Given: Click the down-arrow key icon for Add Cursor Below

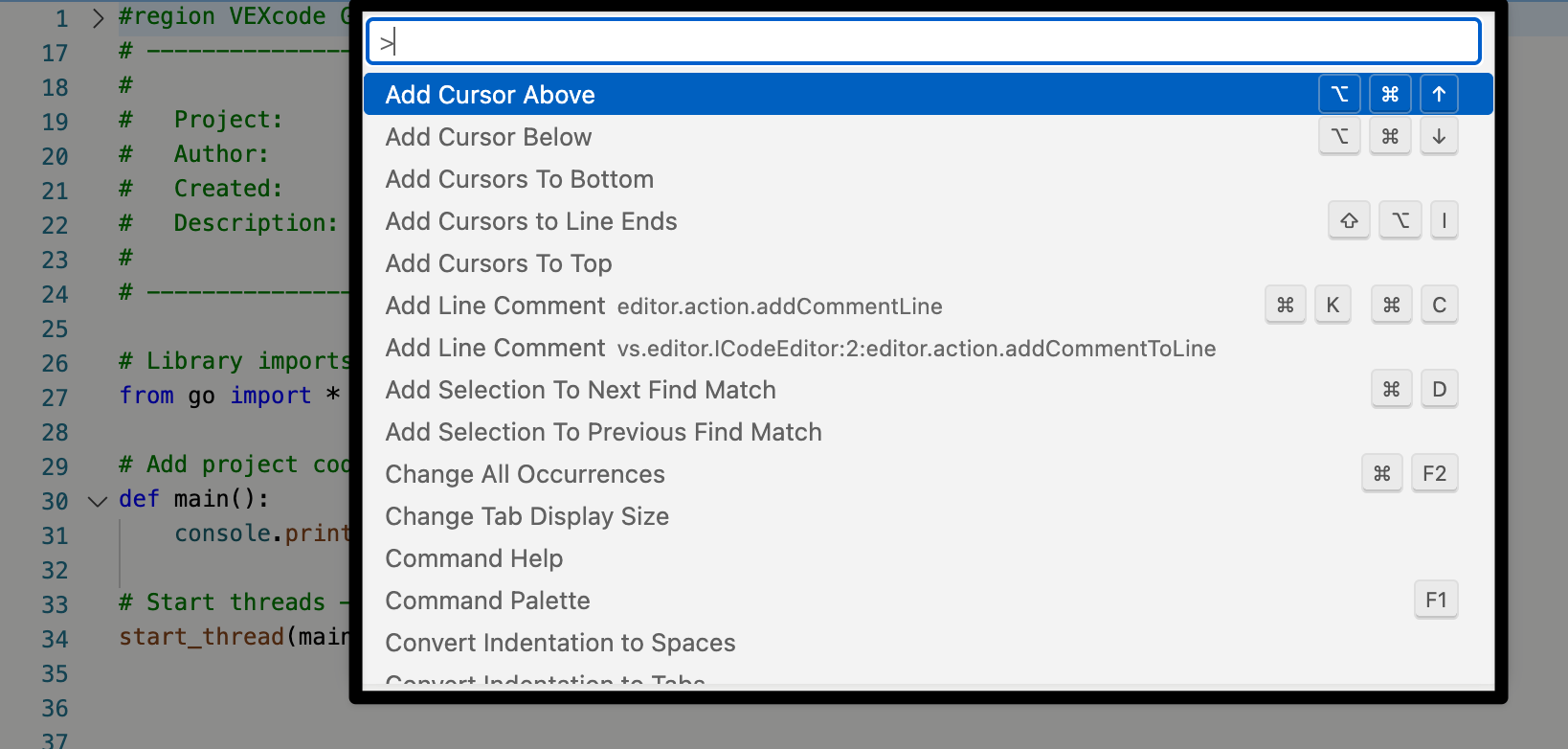Looking at the screenshot, I should [x=1439, y=136].
